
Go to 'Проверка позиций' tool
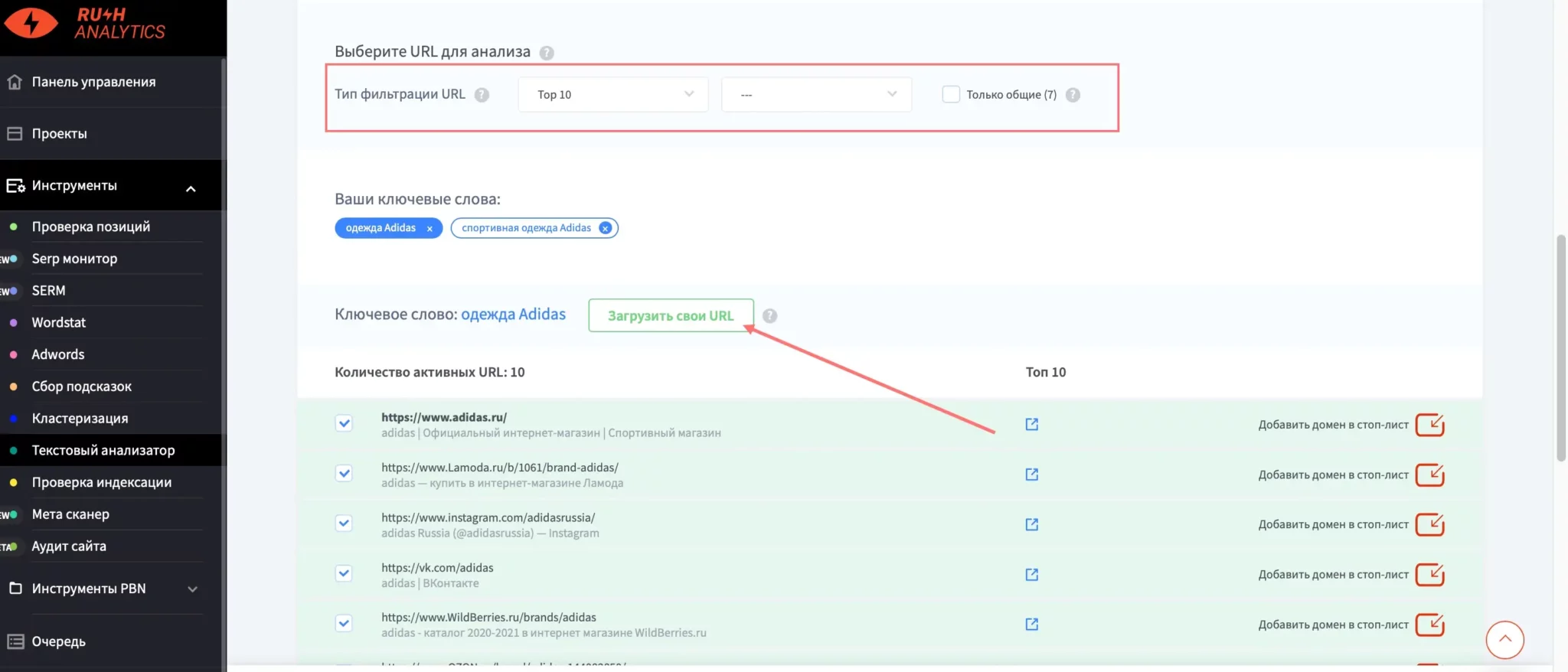coord(90,227)
